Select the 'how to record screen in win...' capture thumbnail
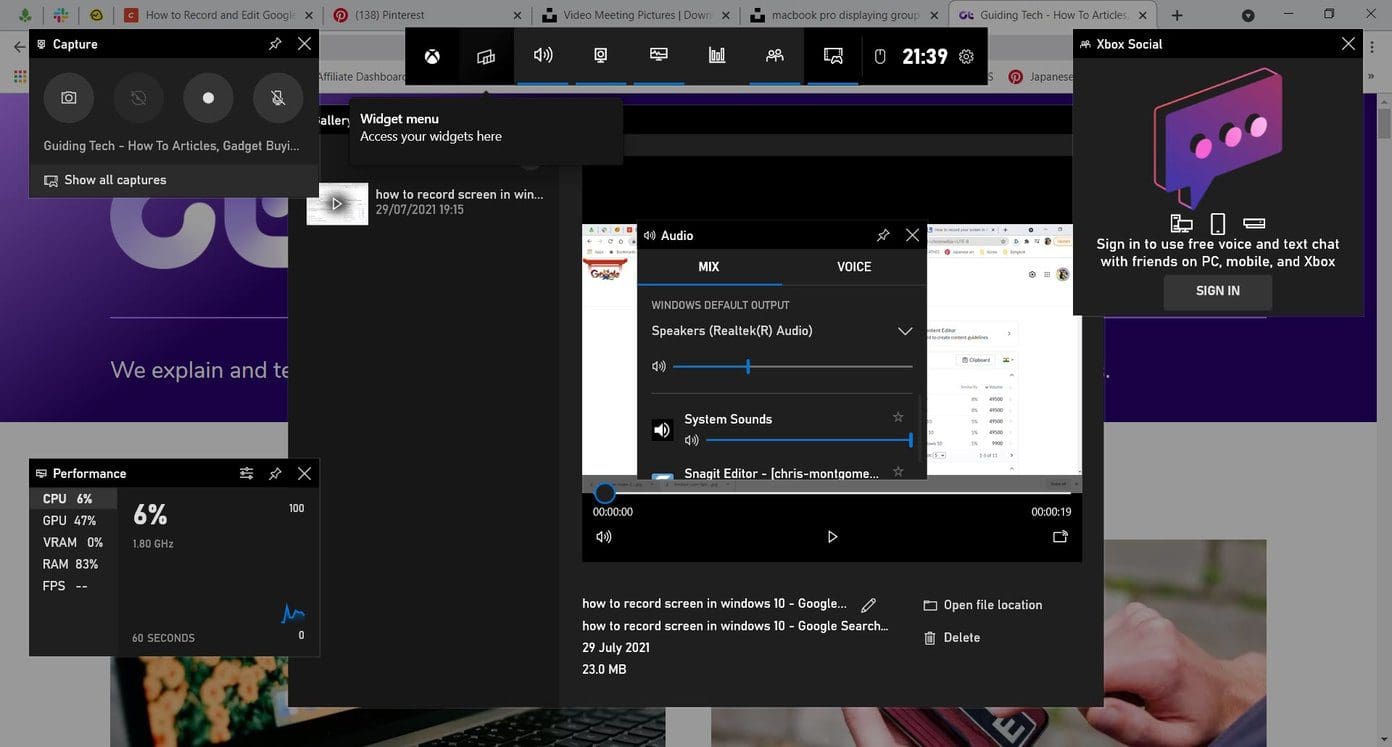 click(x=337, y=203)
